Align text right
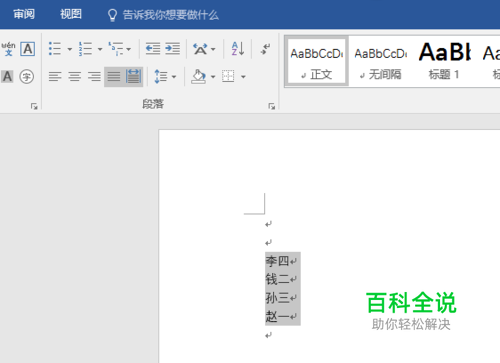500x363 pixels. click(94, 77)
